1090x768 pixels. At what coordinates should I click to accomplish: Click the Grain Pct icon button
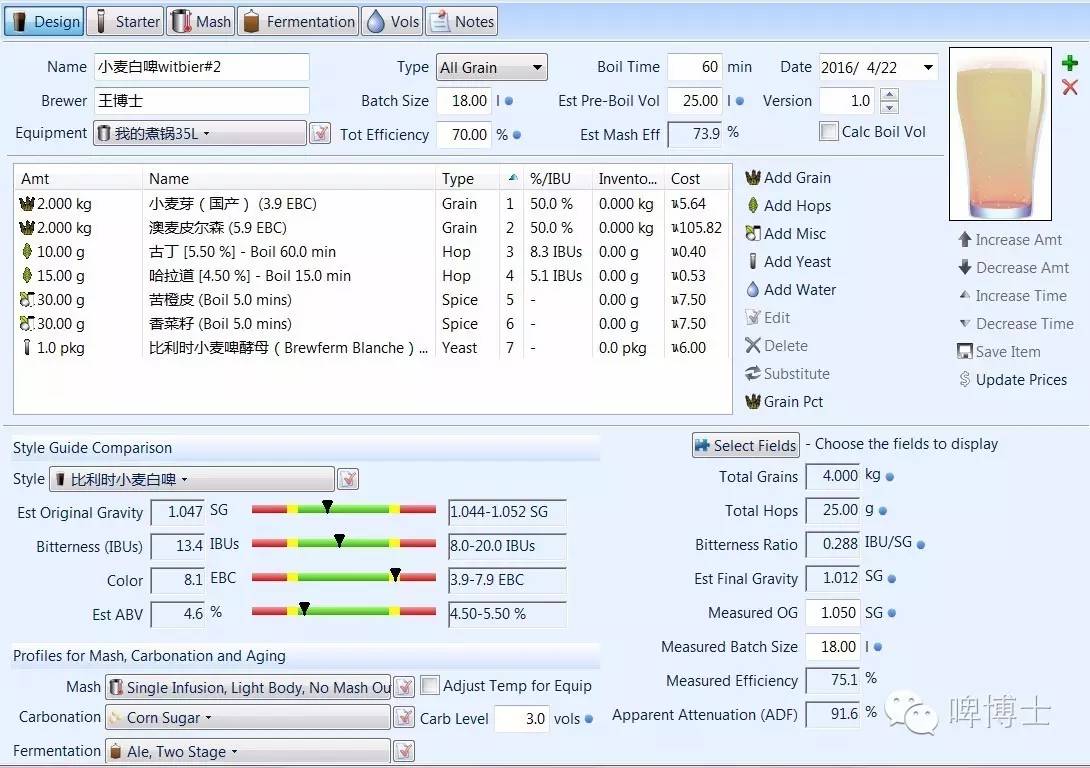click(753, 402)
